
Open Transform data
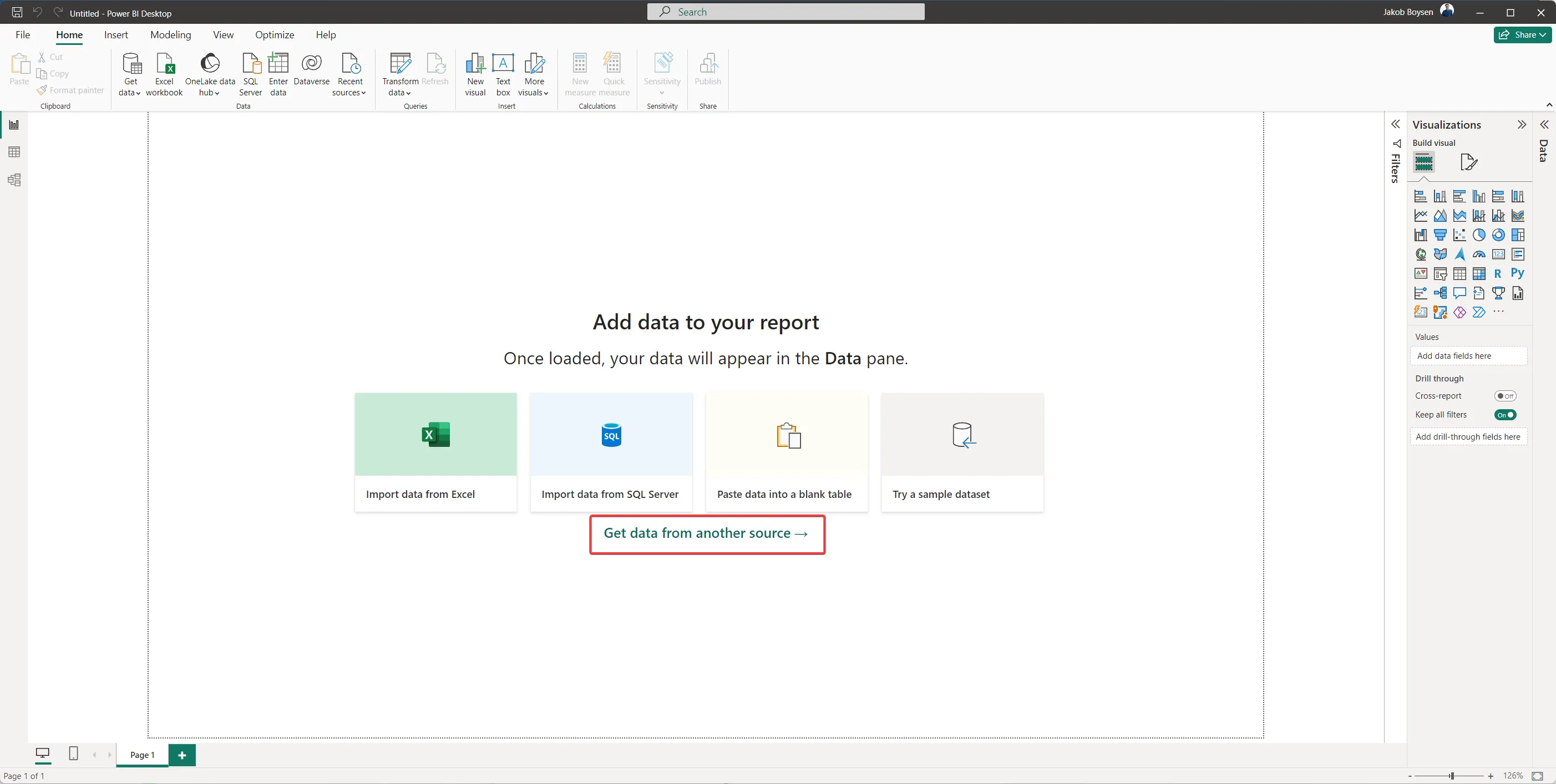point(399,73)
